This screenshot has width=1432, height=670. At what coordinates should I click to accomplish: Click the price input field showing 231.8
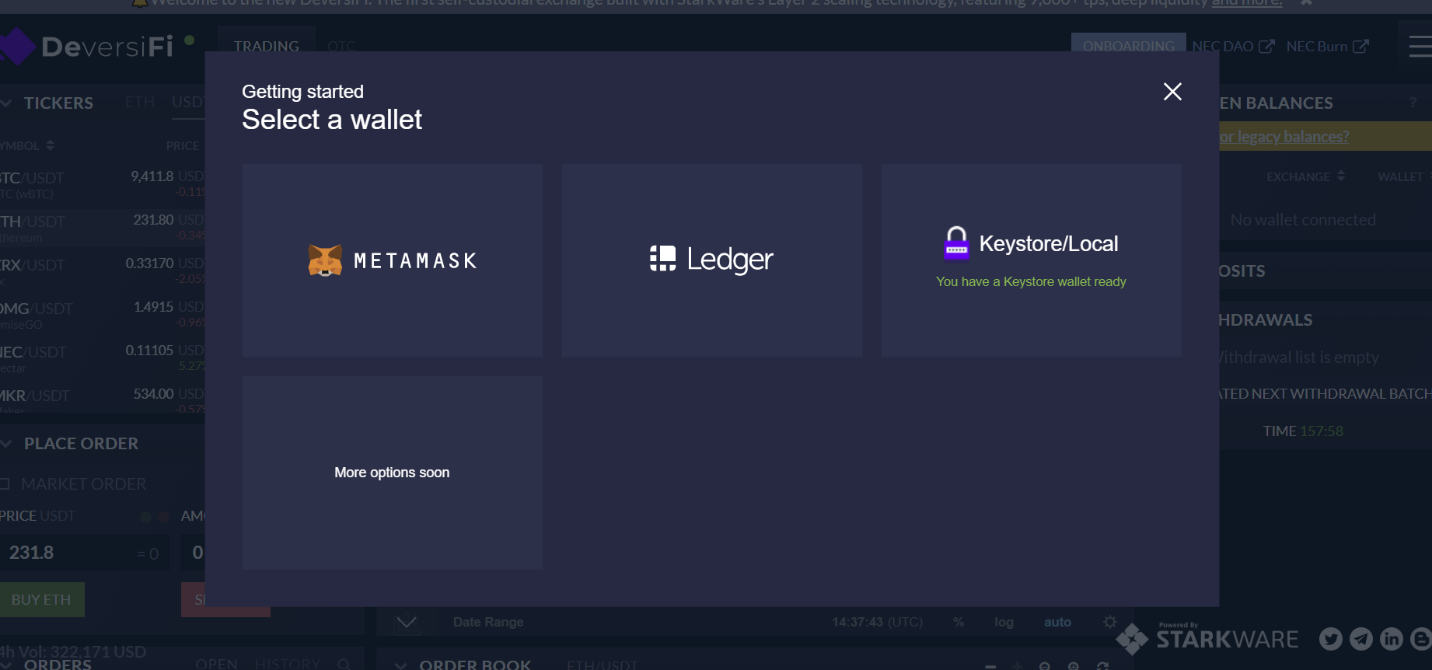click(x=84, y=552)
